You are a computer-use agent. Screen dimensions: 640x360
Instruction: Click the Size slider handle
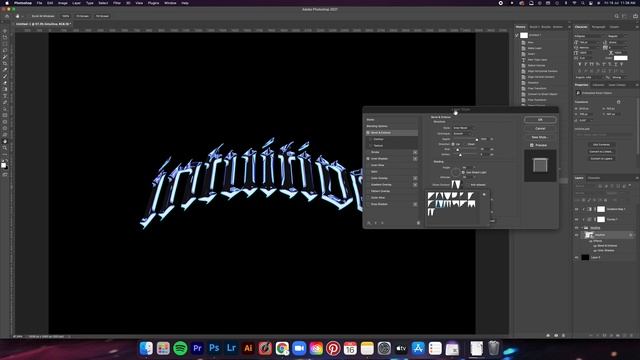[x=458, y=150]
